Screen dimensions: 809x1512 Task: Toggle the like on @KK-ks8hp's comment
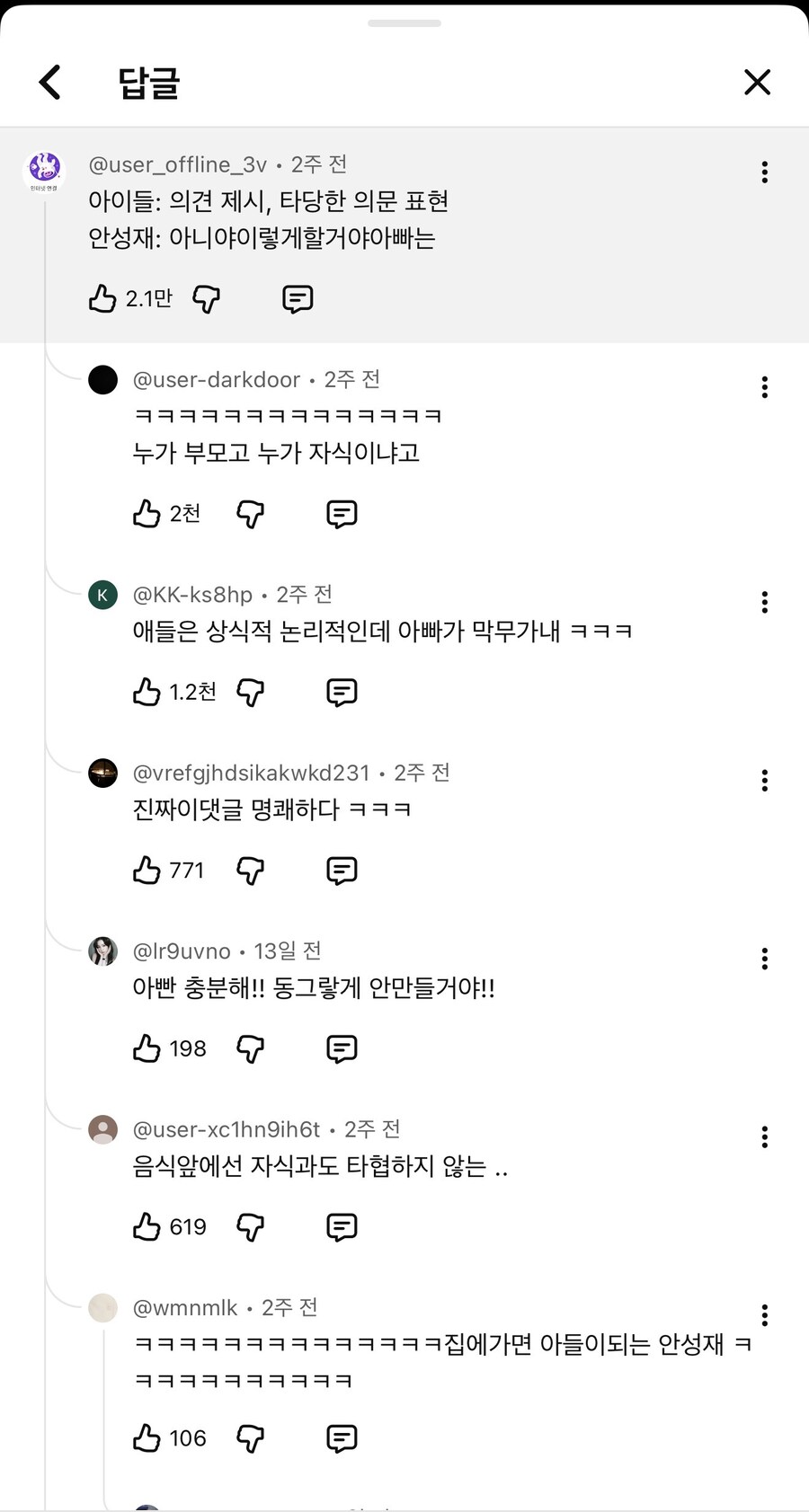[x=147, y=692]
